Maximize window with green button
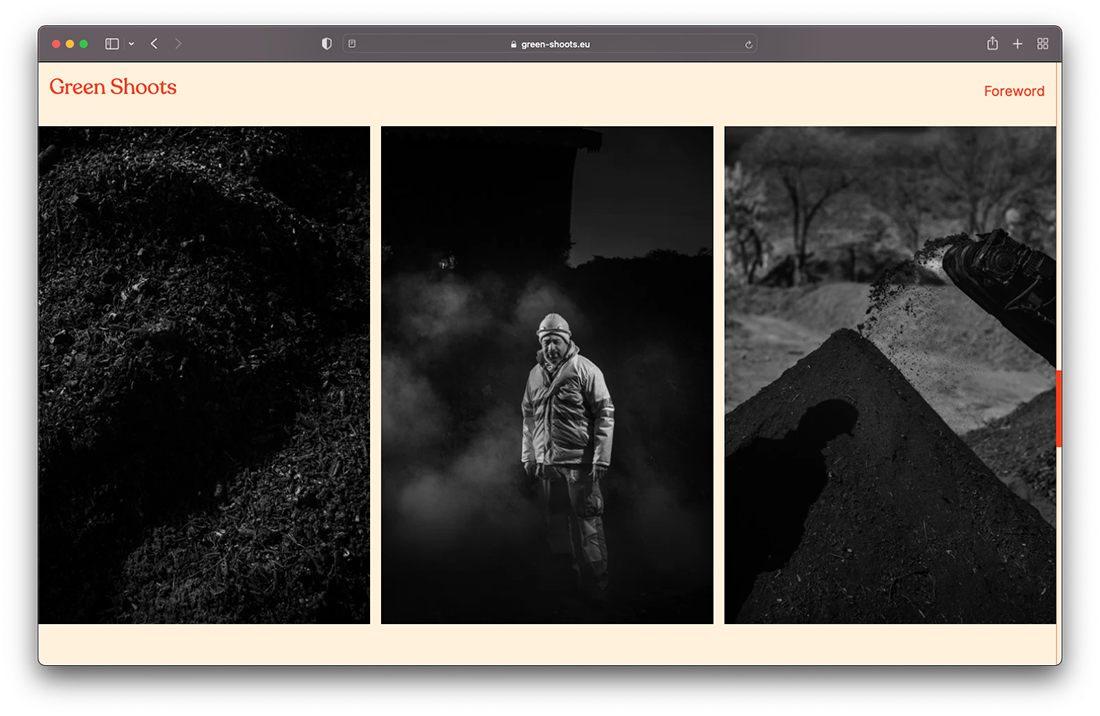This screenshot has width=1100, height=716. point(84,43)
